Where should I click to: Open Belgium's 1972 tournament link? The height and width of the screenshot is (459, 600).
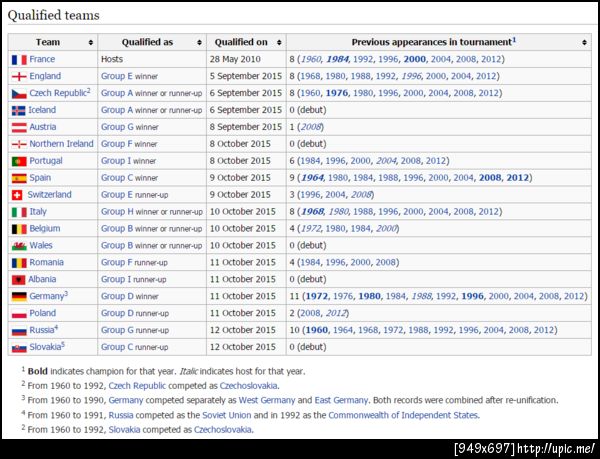tap(310, 229)
